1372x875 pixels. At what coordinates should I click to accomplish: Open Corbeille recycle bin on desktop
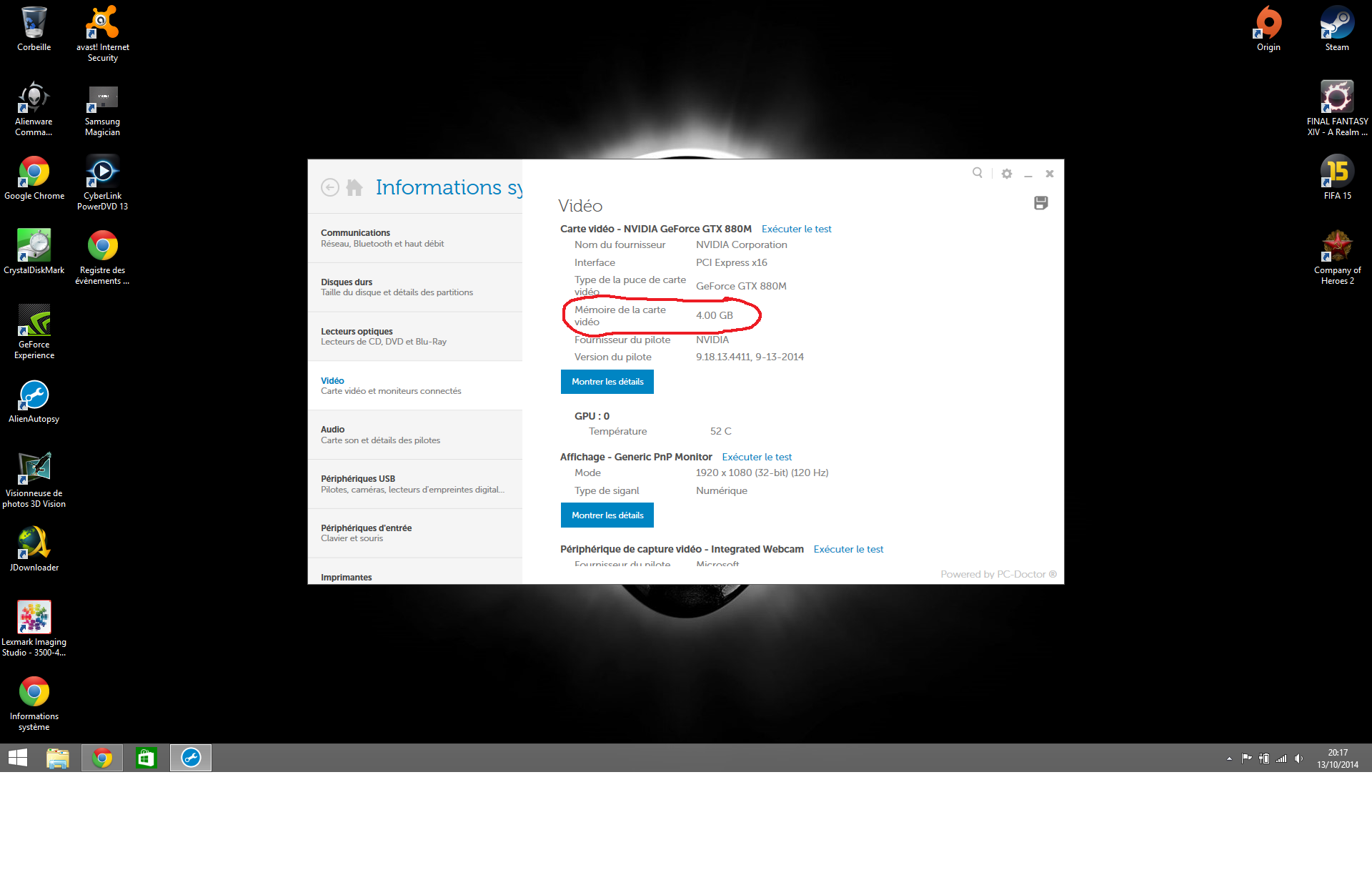click(34, 29)
